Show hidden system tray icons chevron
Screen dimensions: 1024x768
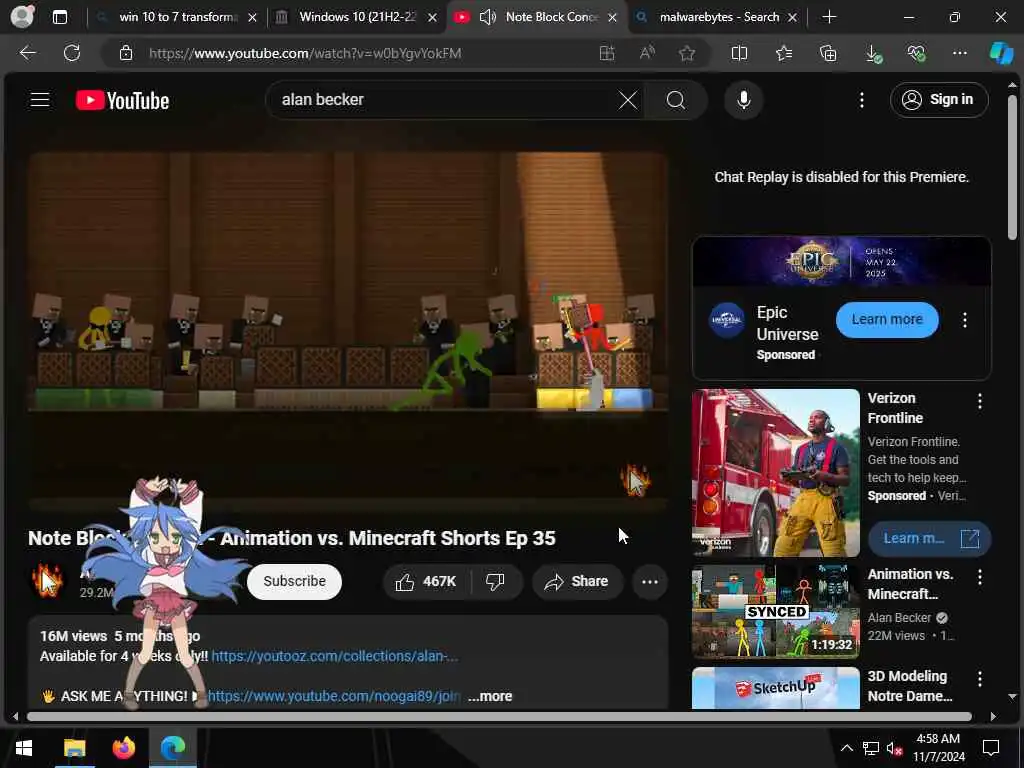tap(846, 748)
